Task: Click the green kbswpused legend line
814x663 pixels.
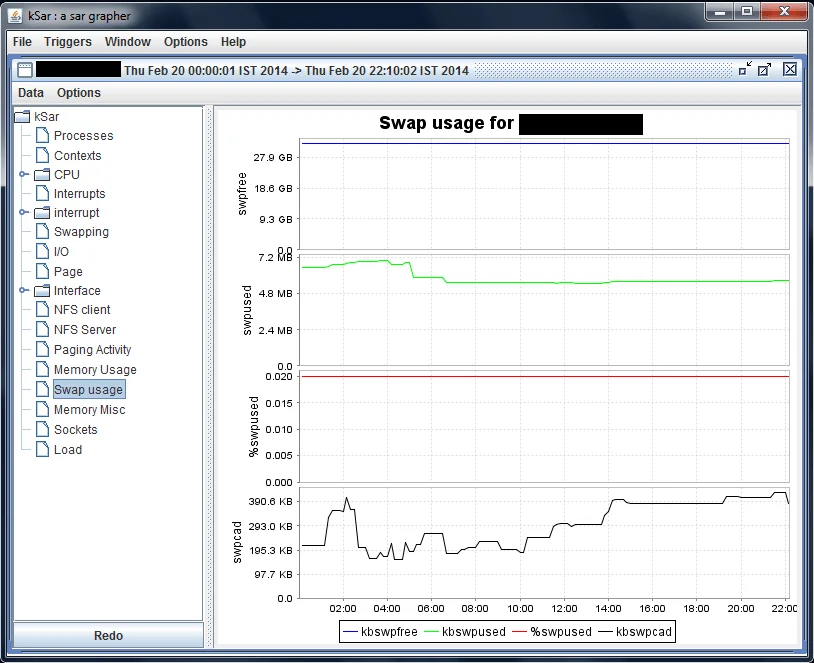Action: point(433,632)
